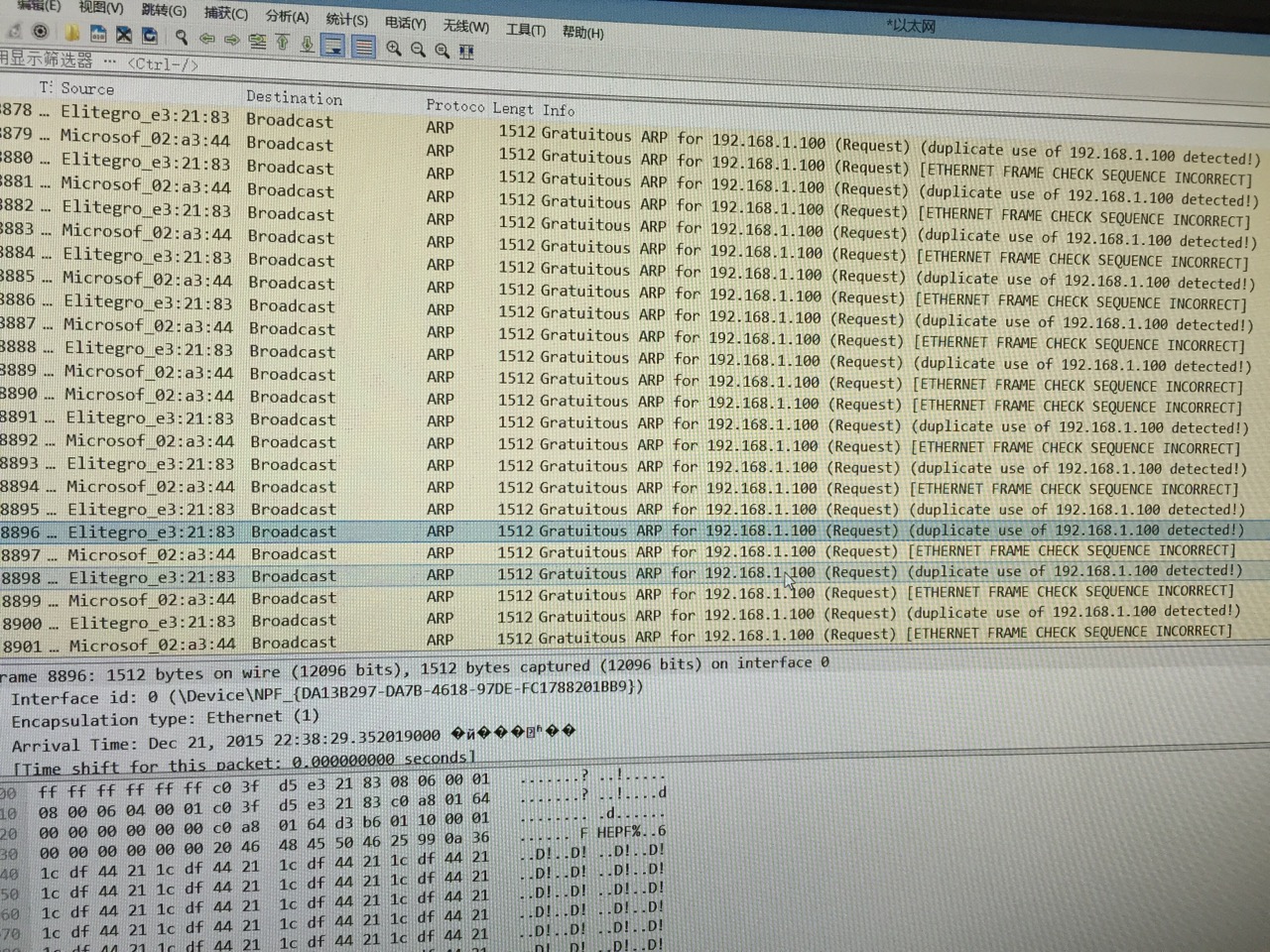
Task: Open capture options via the gear icon
Action: (41, 33)
